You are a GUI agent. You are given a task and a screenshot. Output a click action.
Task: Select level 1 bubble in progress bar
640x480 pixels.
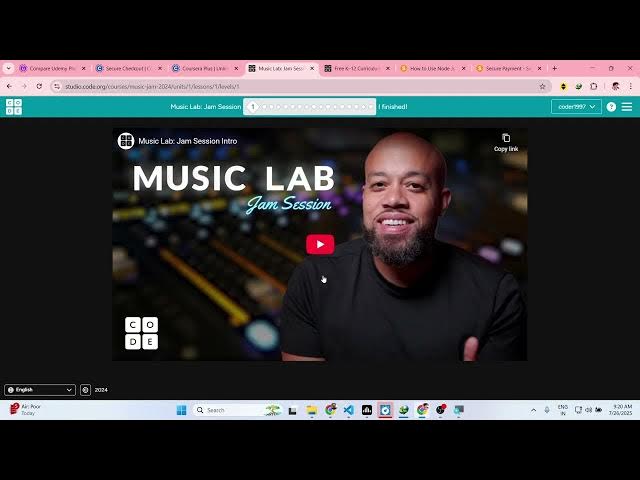coord(253,107)
